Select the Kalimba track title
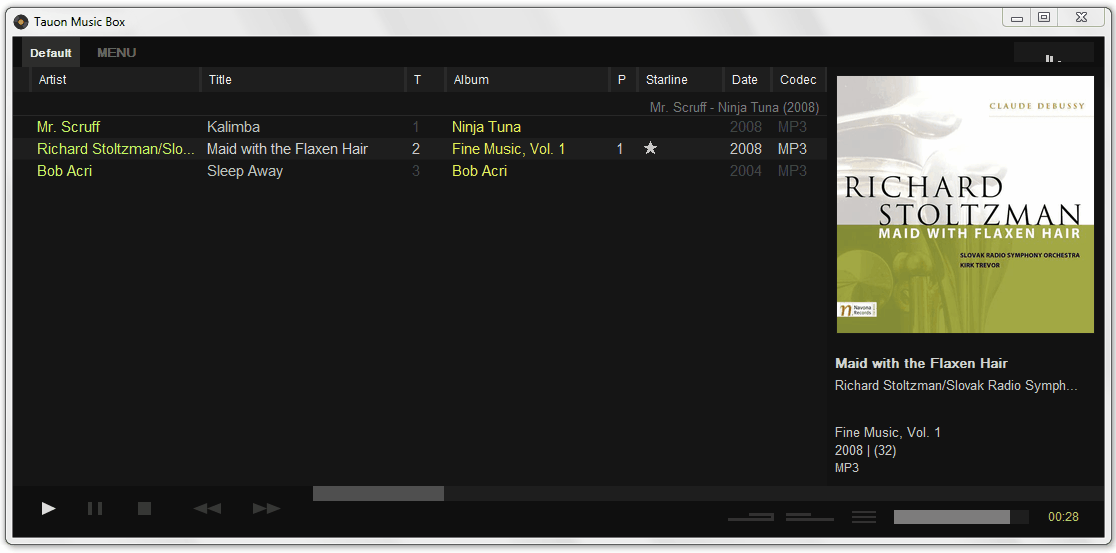Screen dimensions: 1116x553 pyautogui.click(x=233, y=127)
